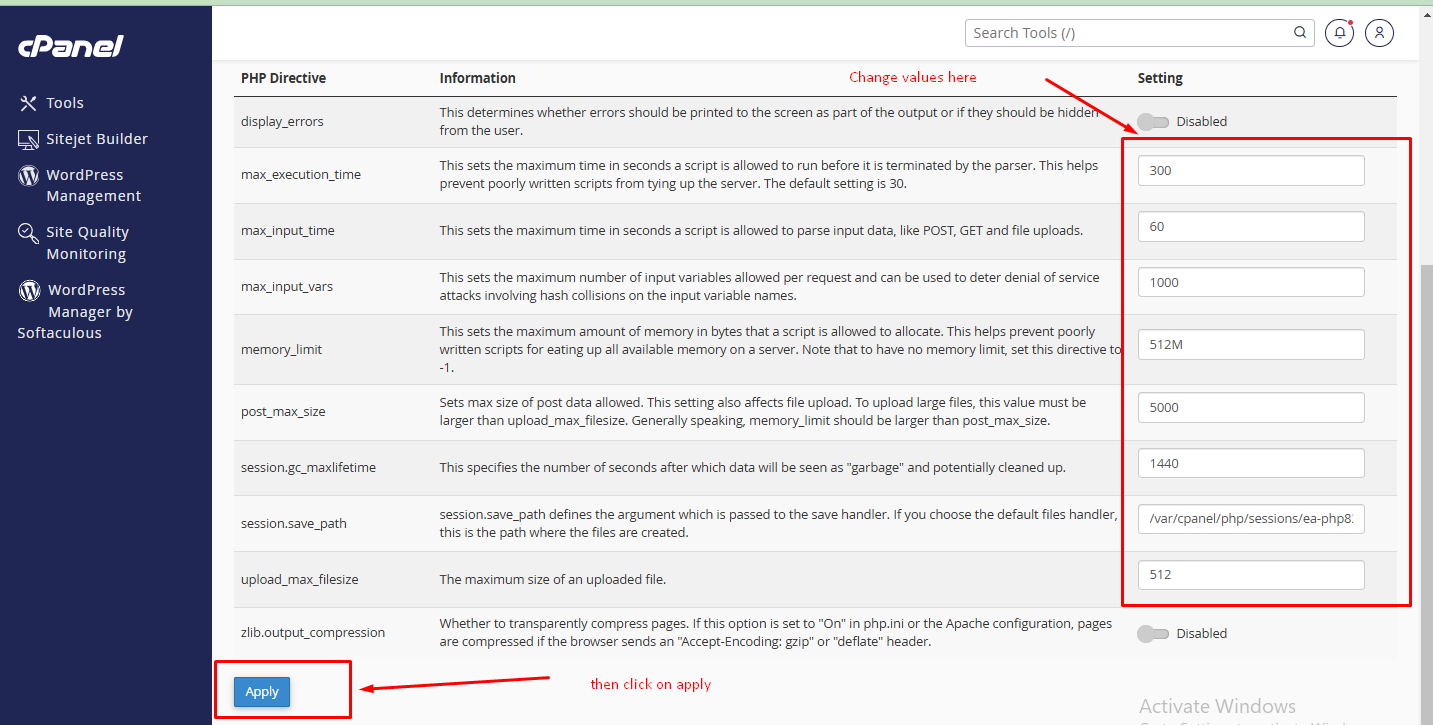Click the Tools wrench icon in sidebar
The height and width of the screenshot is (725, 1433).
point(28,103)
